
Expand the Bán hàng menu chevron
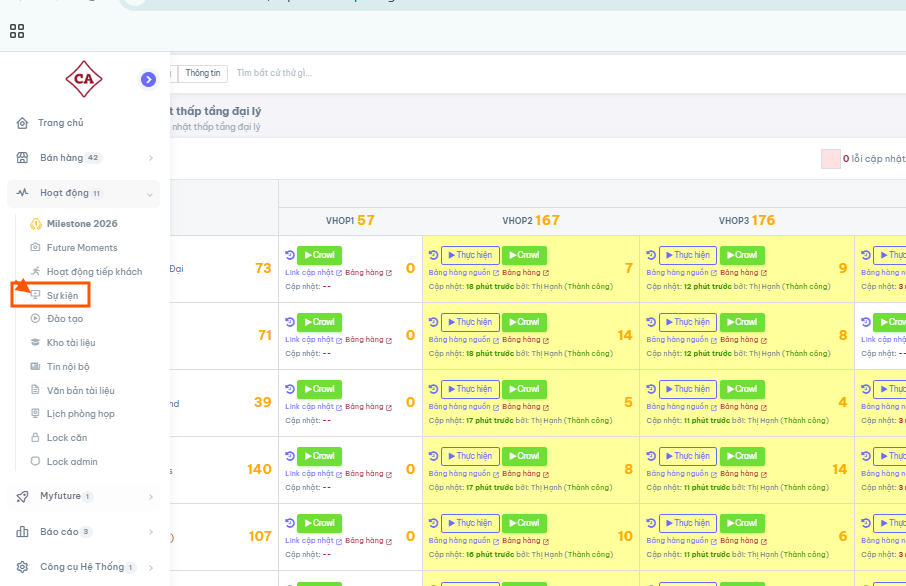click(x=151, y=158)
